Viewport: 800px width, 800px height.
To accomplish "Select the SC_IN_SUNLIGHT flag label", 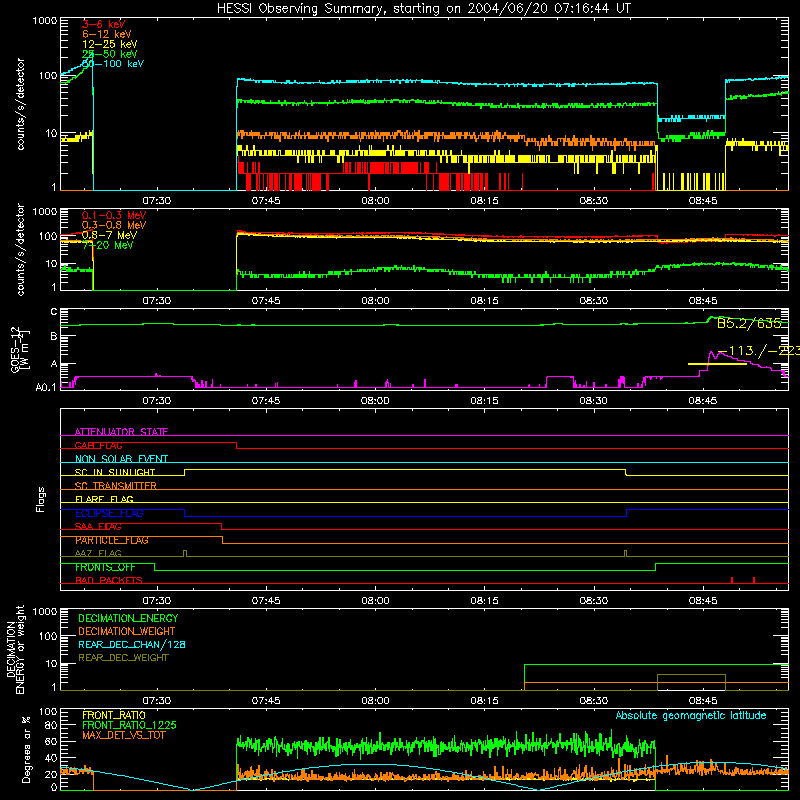I will 115,472.
